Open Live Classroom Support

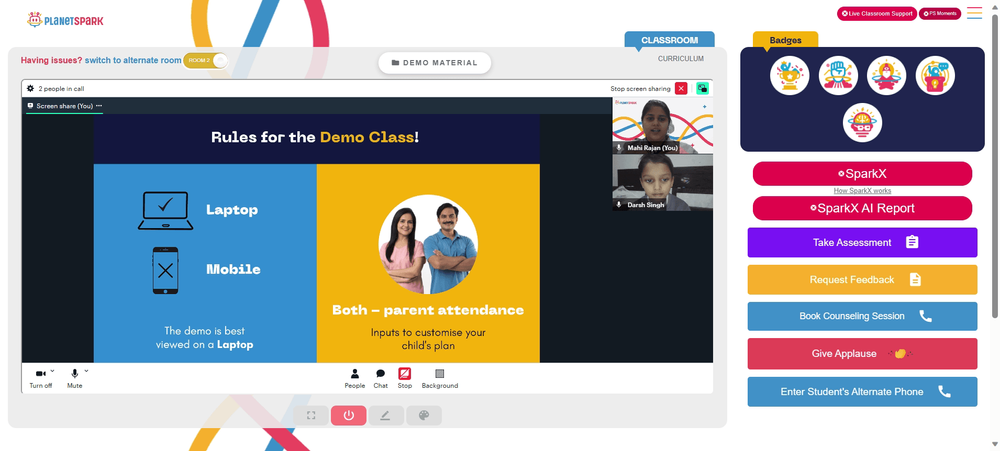coord(877,13)
